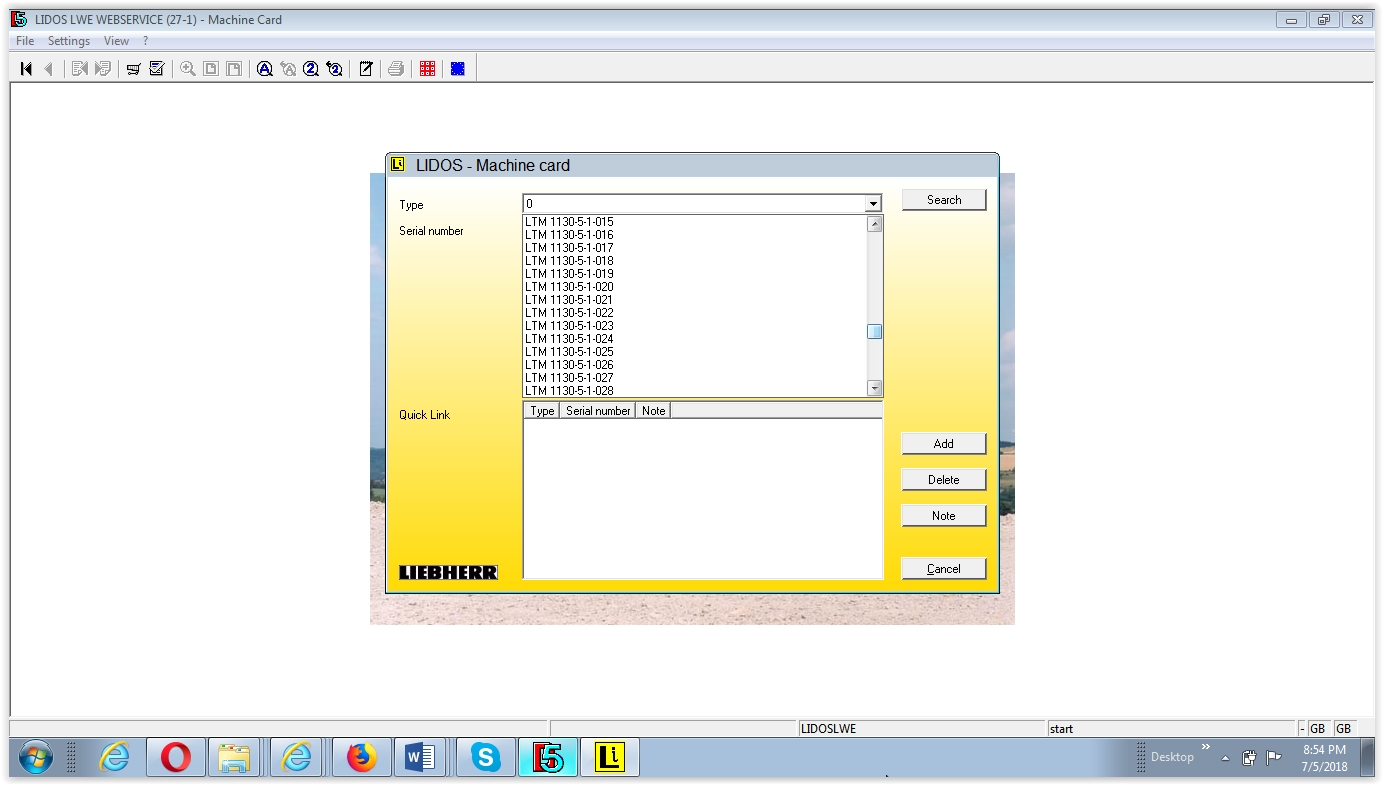Viewport: 1383px width, 785px height.
Task: Click the magnifier 2 search icon
Action: click(x=311, y=69)
